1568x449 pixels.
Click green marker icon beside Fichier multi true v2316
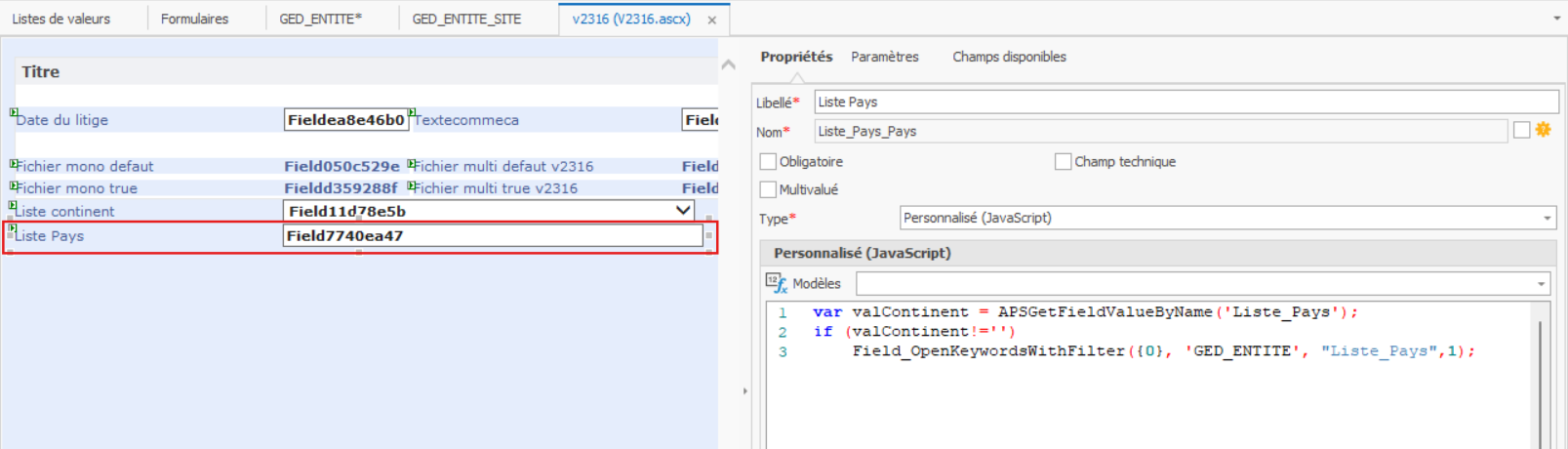412,185
